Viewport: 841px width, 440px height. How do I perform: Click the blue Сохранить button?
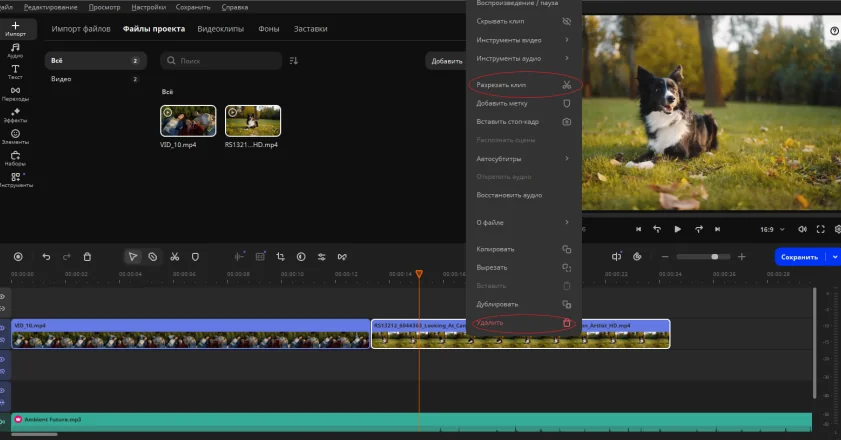[x=799, y=257]
